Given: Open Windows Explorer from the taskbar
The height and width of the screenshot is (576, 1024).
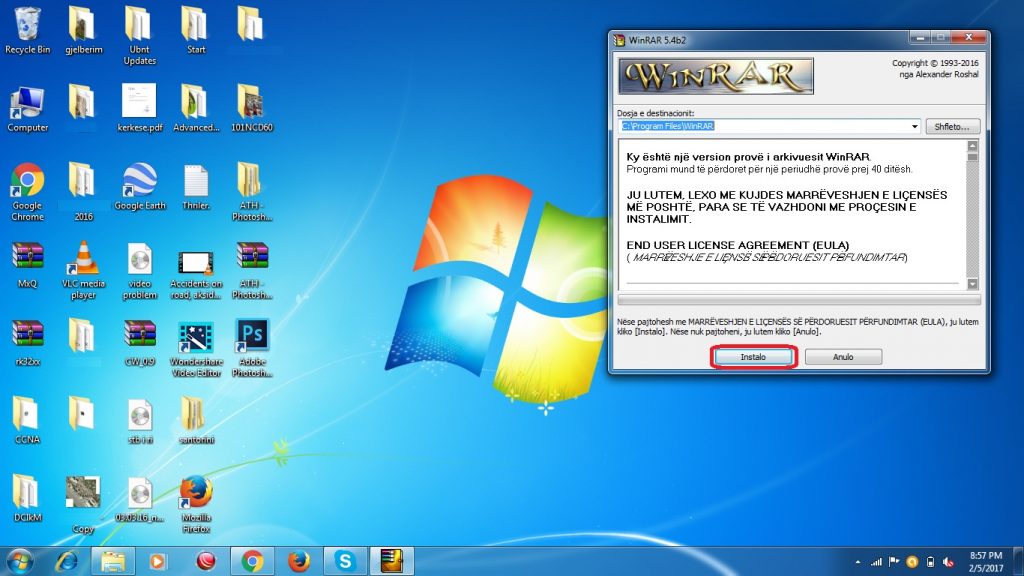Looking at the screenshot, I should 112,561.
